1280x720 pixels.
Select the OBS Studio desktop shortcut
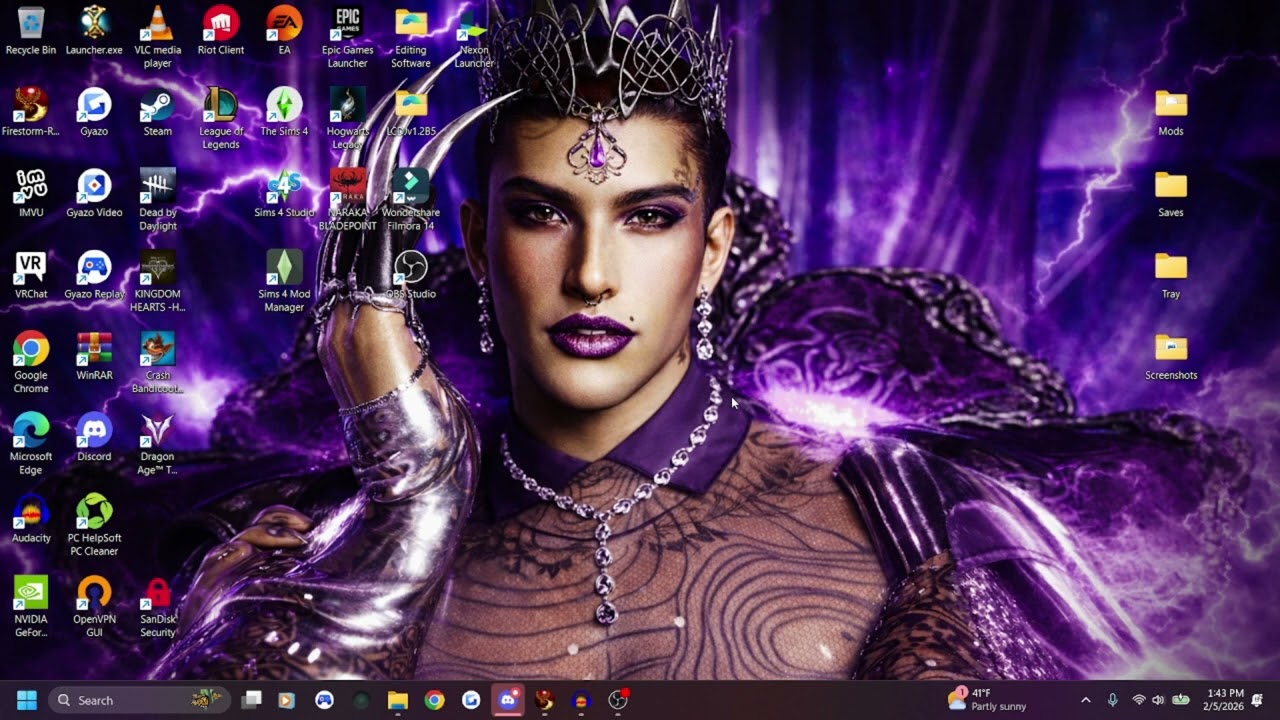tap(411, 275)
